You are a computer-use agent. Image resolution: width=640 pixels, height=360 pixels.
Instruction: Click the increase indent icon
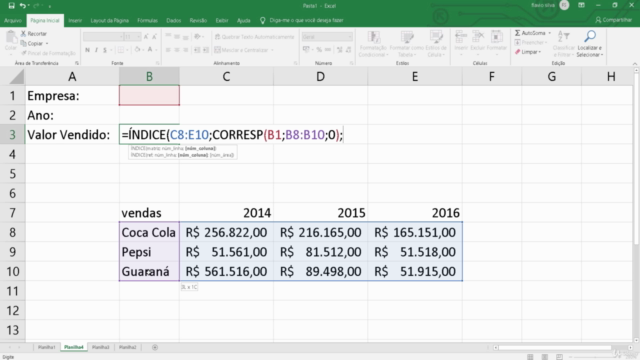206,50
